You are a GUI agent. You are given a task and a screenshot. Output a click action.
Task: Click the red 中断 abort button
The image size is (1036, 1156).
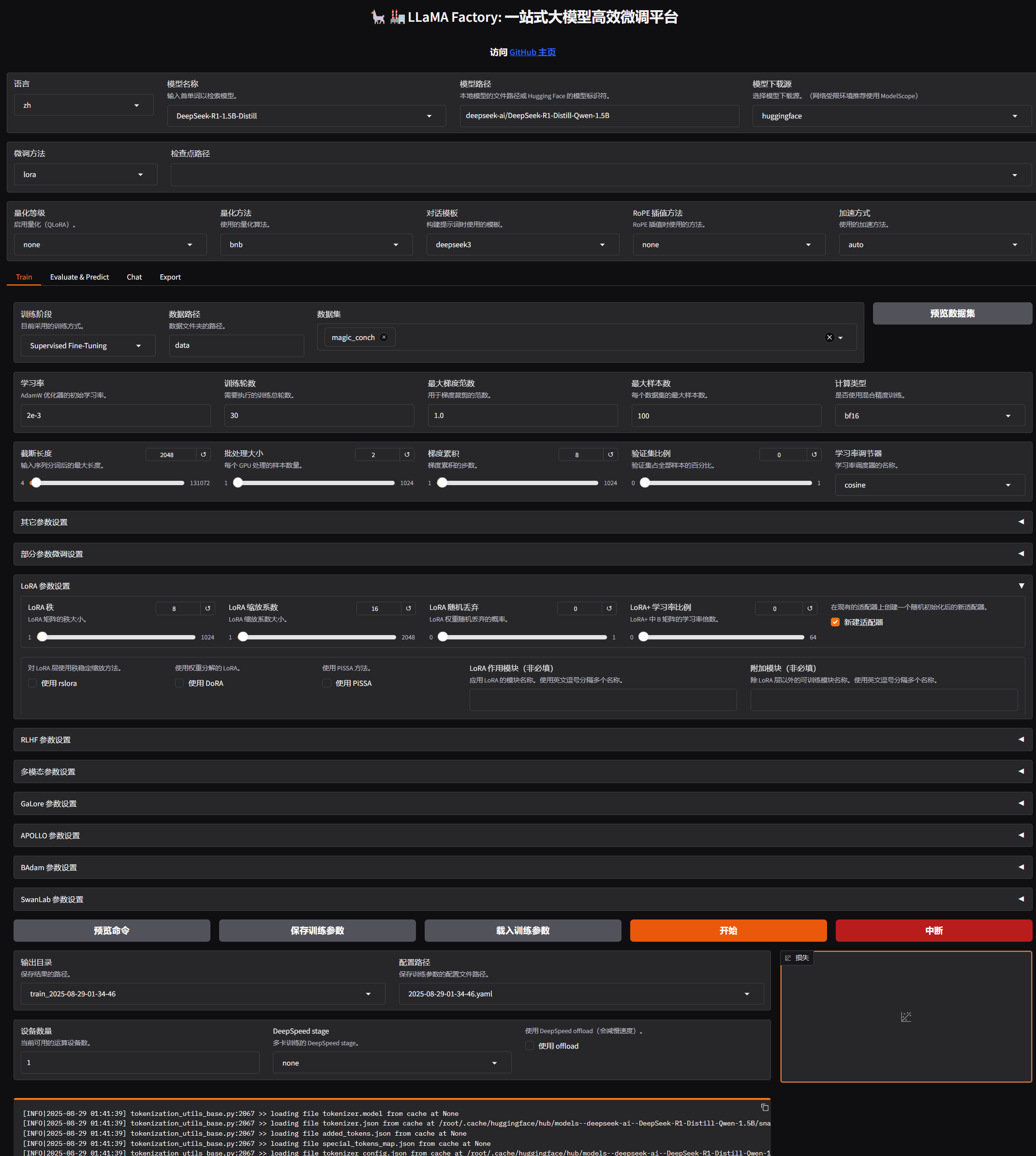click(933, 930)
